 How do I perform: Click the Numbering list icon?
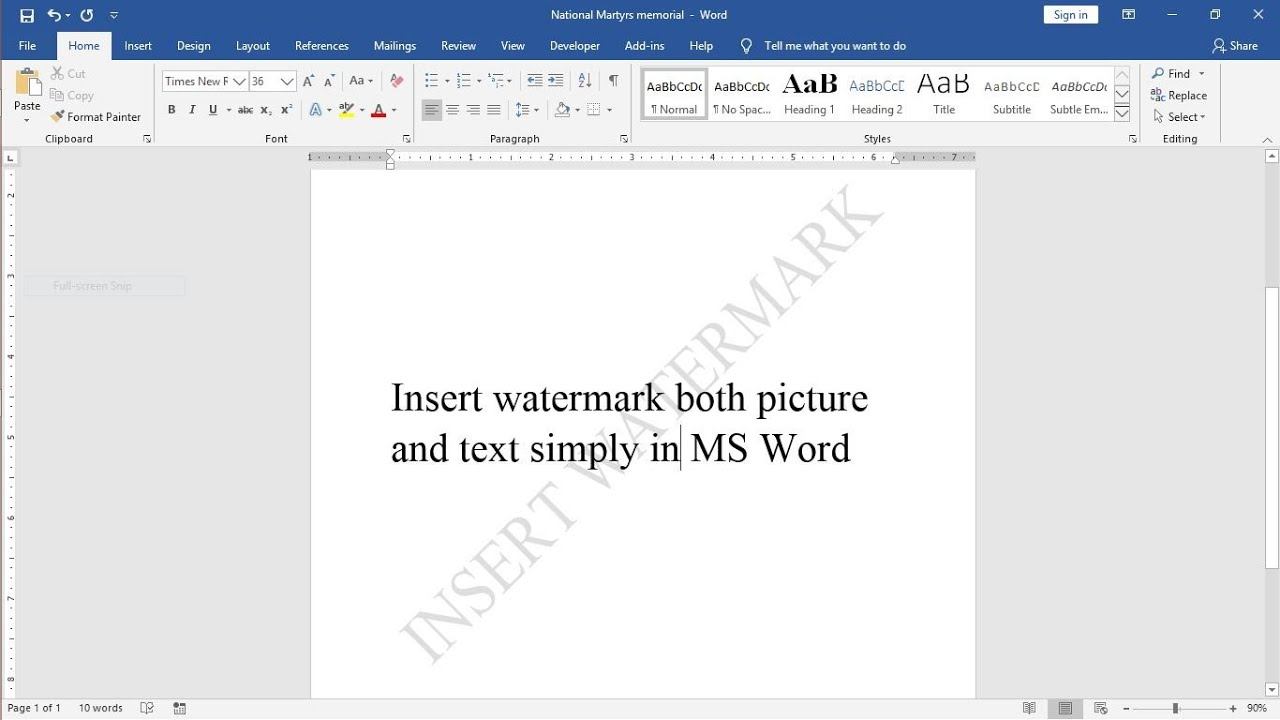click(463, 81)
